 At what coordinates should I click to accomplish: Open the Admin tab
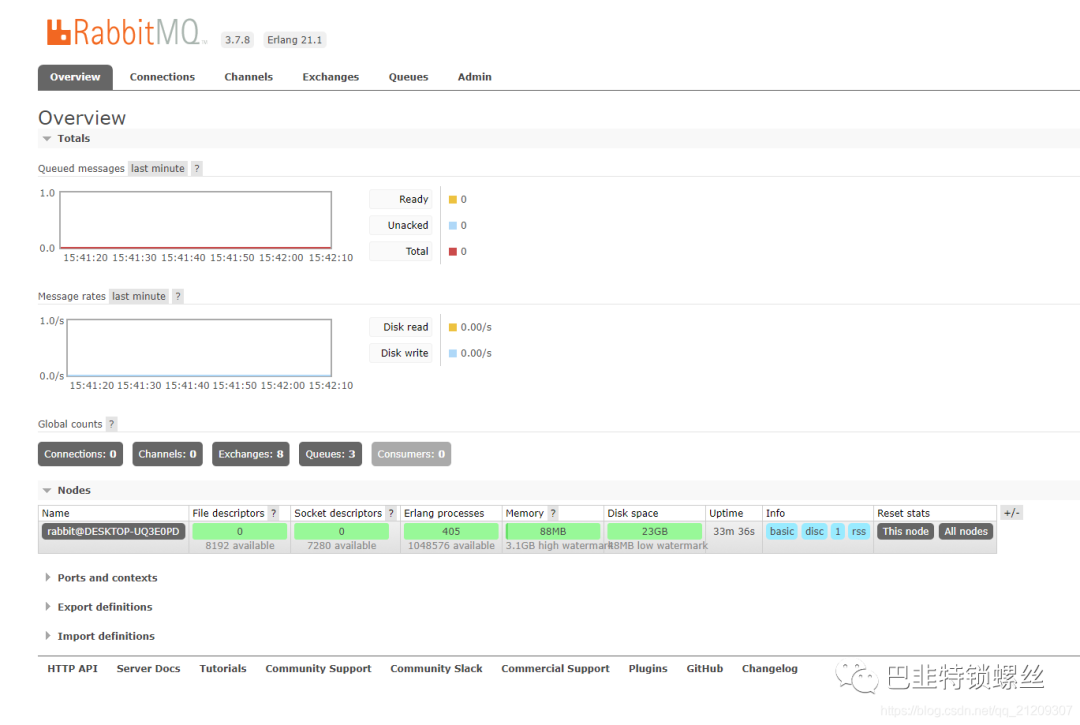[x=475, y=77]
